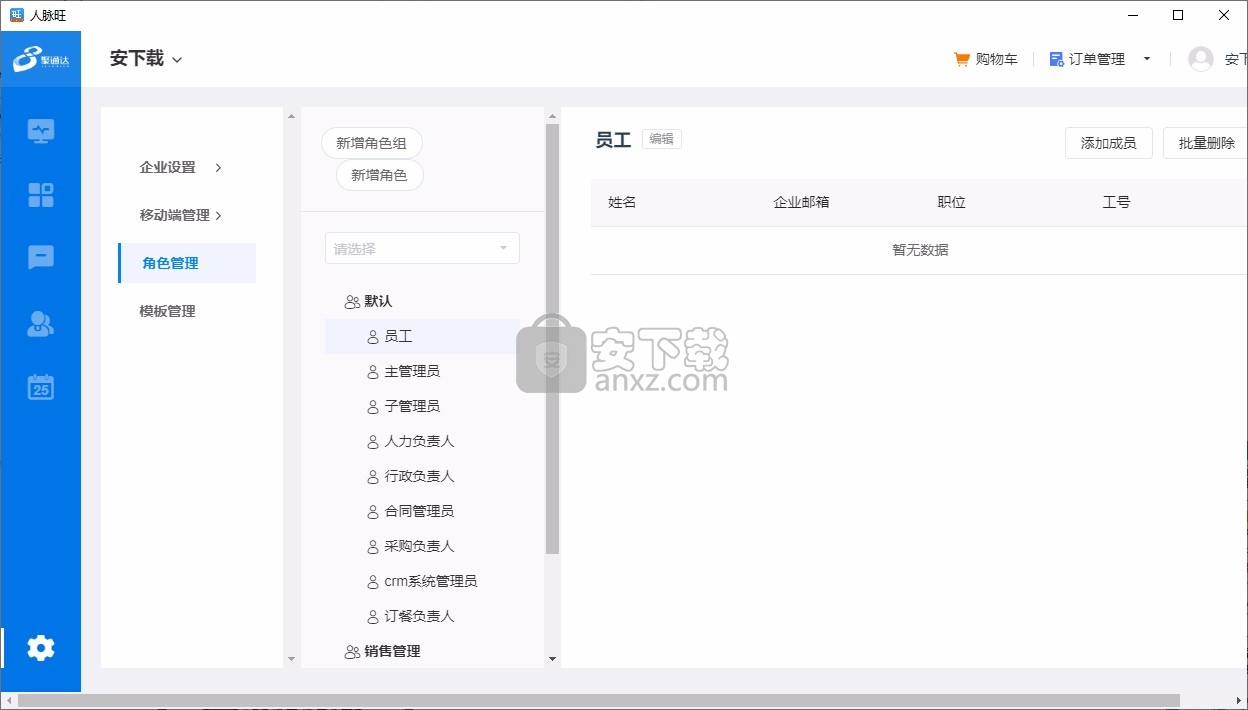1248x710 pixels.
Task: Expand the 移动端管理 menu section
Action: point(181,215)
